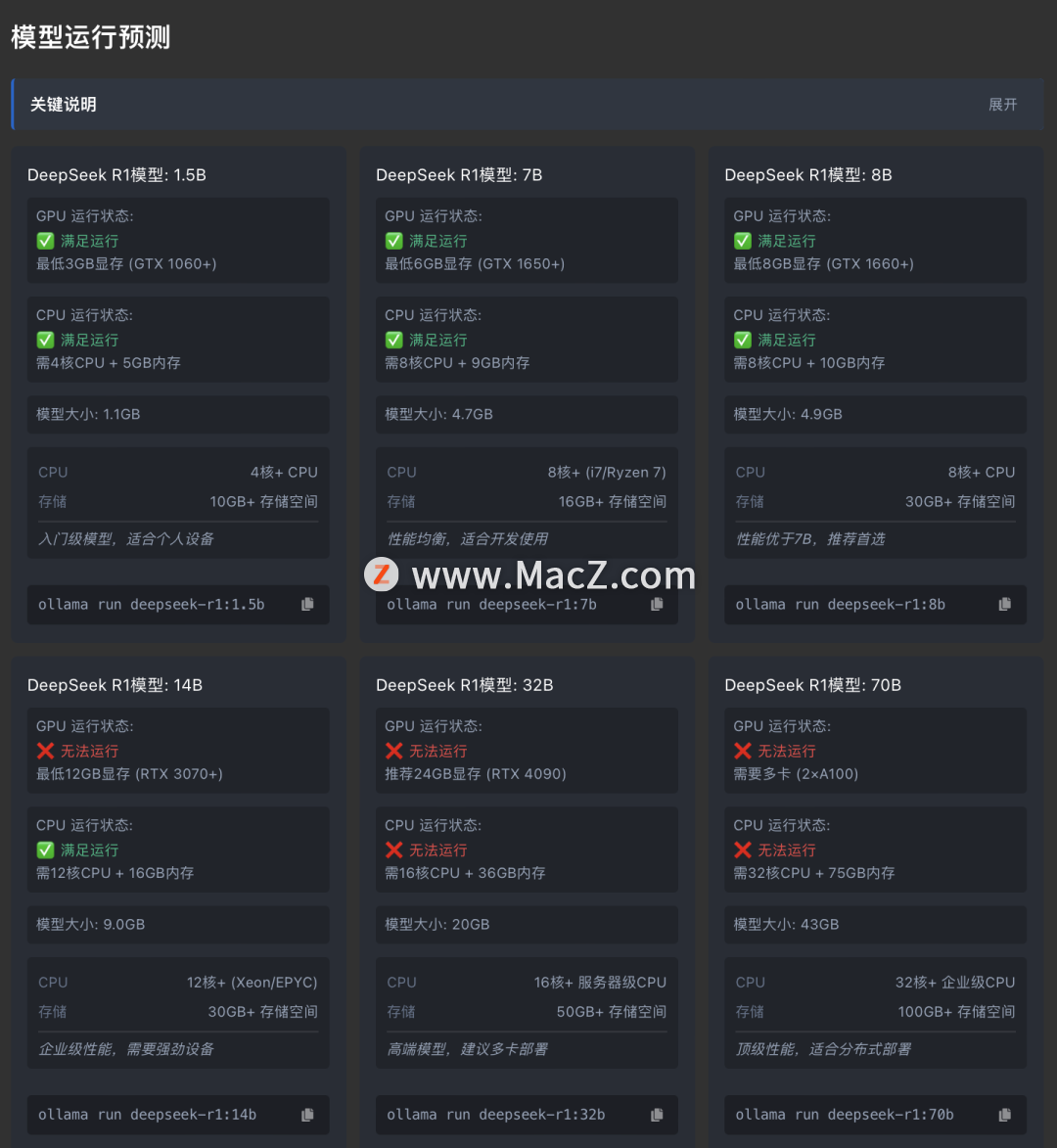Click the green check for 14B CPU status
This screenshot has width=1057, height=1148.
coord(45,850)
